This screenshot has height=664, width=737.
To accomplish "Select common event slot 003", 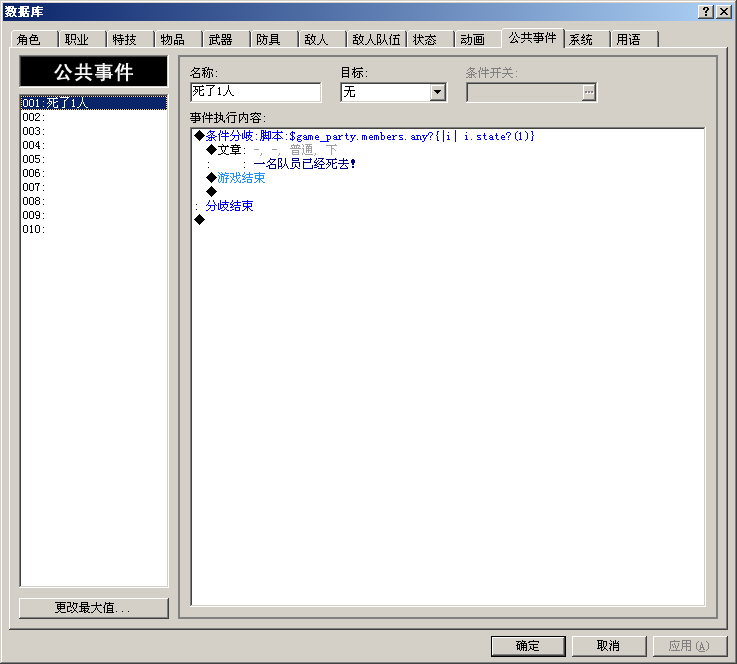I will tap(94, 131).
